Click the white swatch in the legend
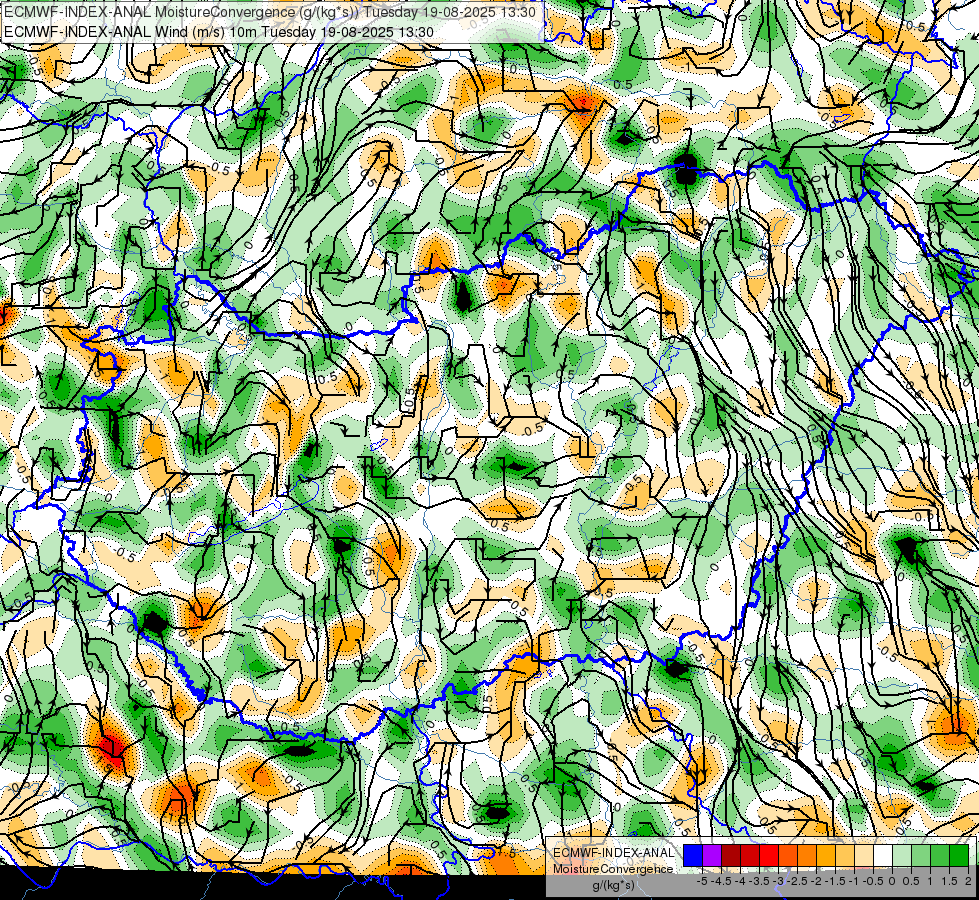 (883, 856)
